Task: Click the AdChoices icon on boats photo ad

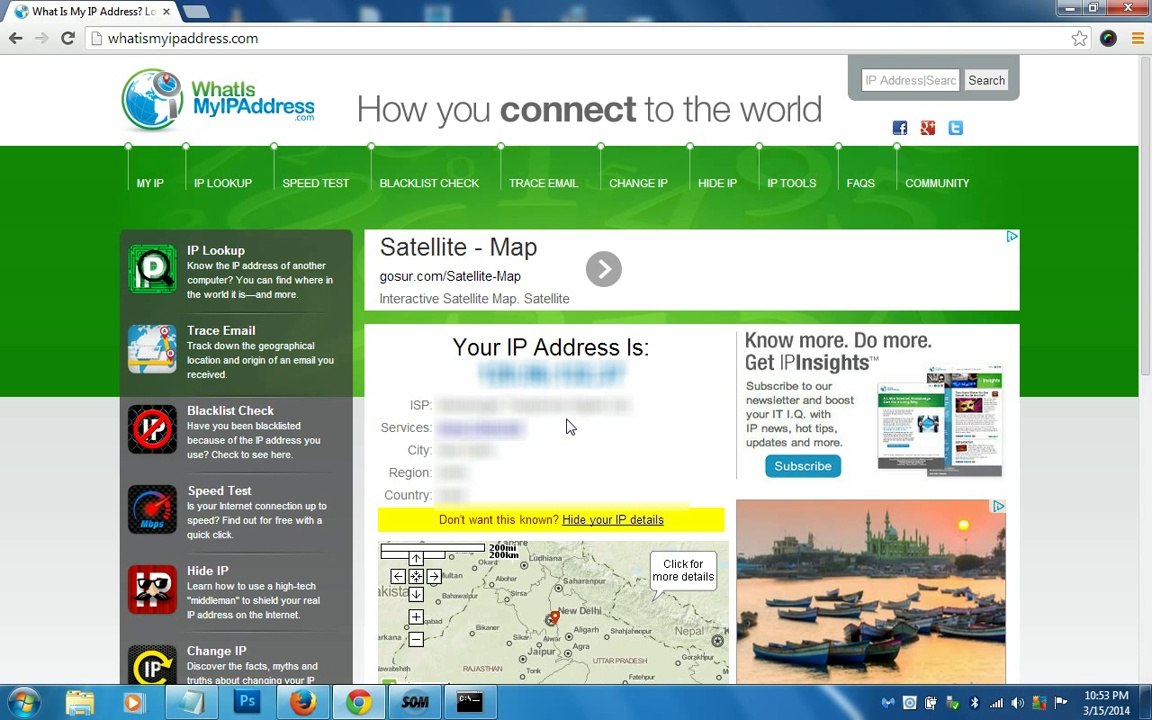Action: [x=998, y=506]
